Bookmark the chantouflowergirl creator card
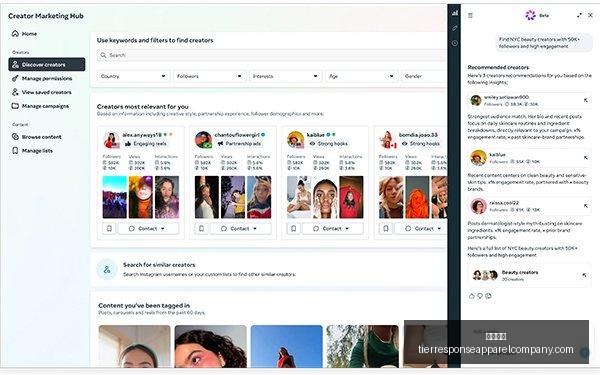600x375 pixels. [201, 228]
